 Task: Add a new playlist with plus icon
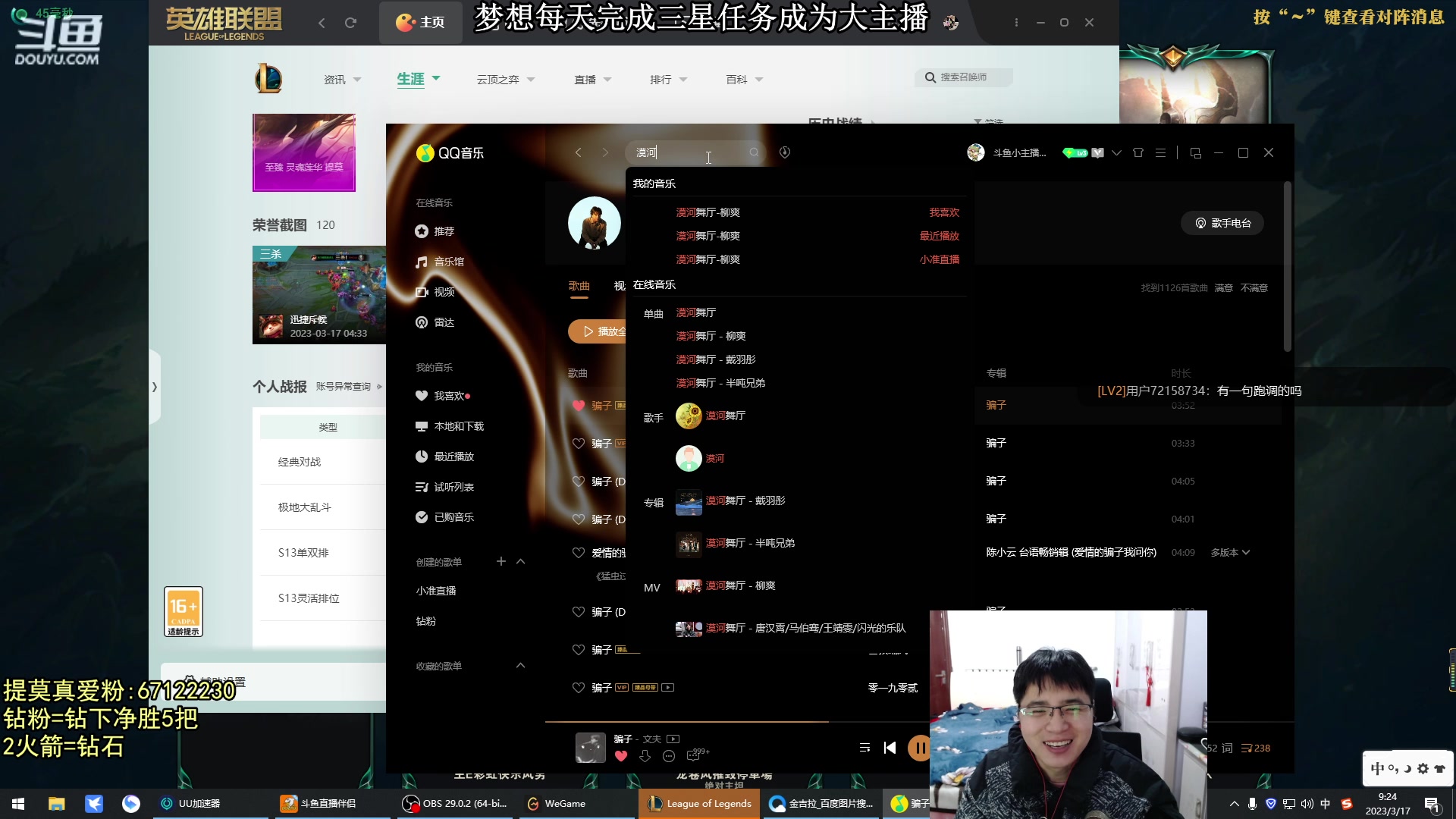pos(500,561)
